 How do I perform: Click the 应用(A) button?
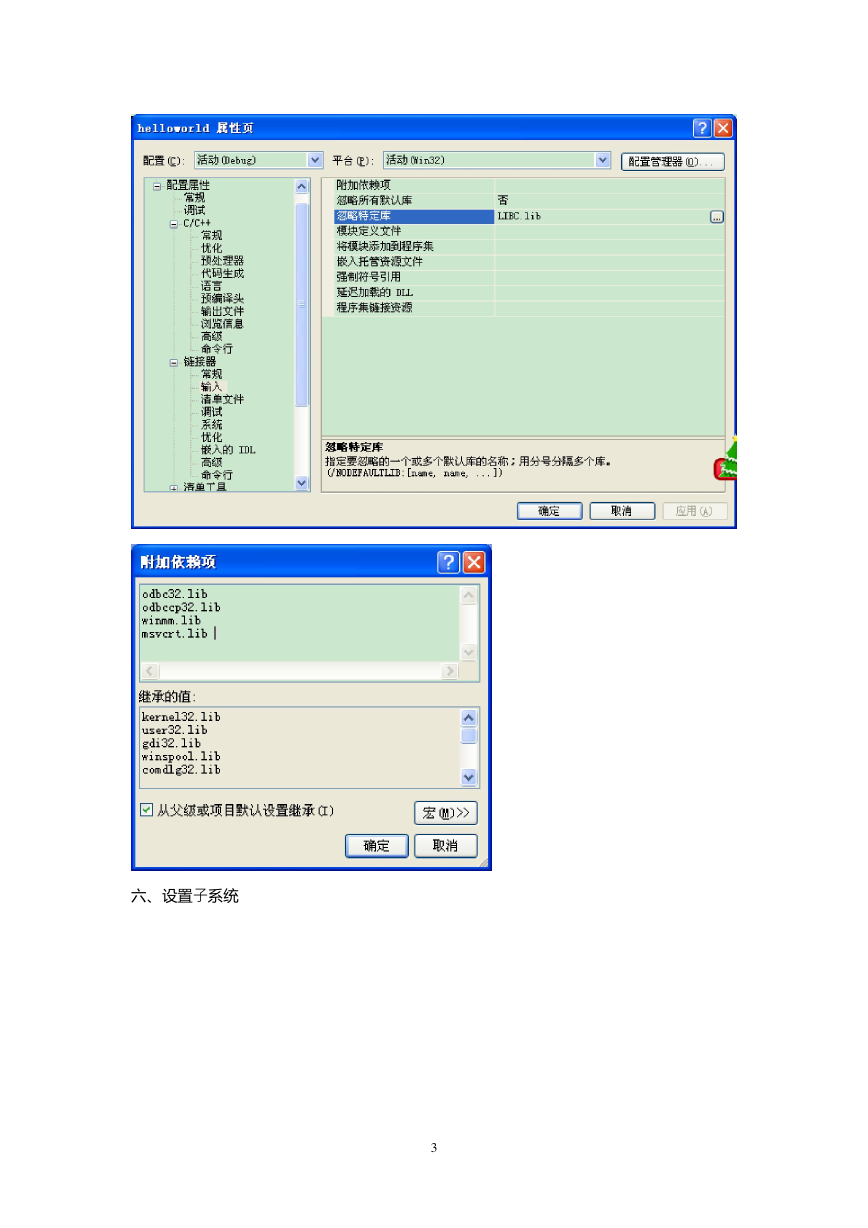pos(694,511)
